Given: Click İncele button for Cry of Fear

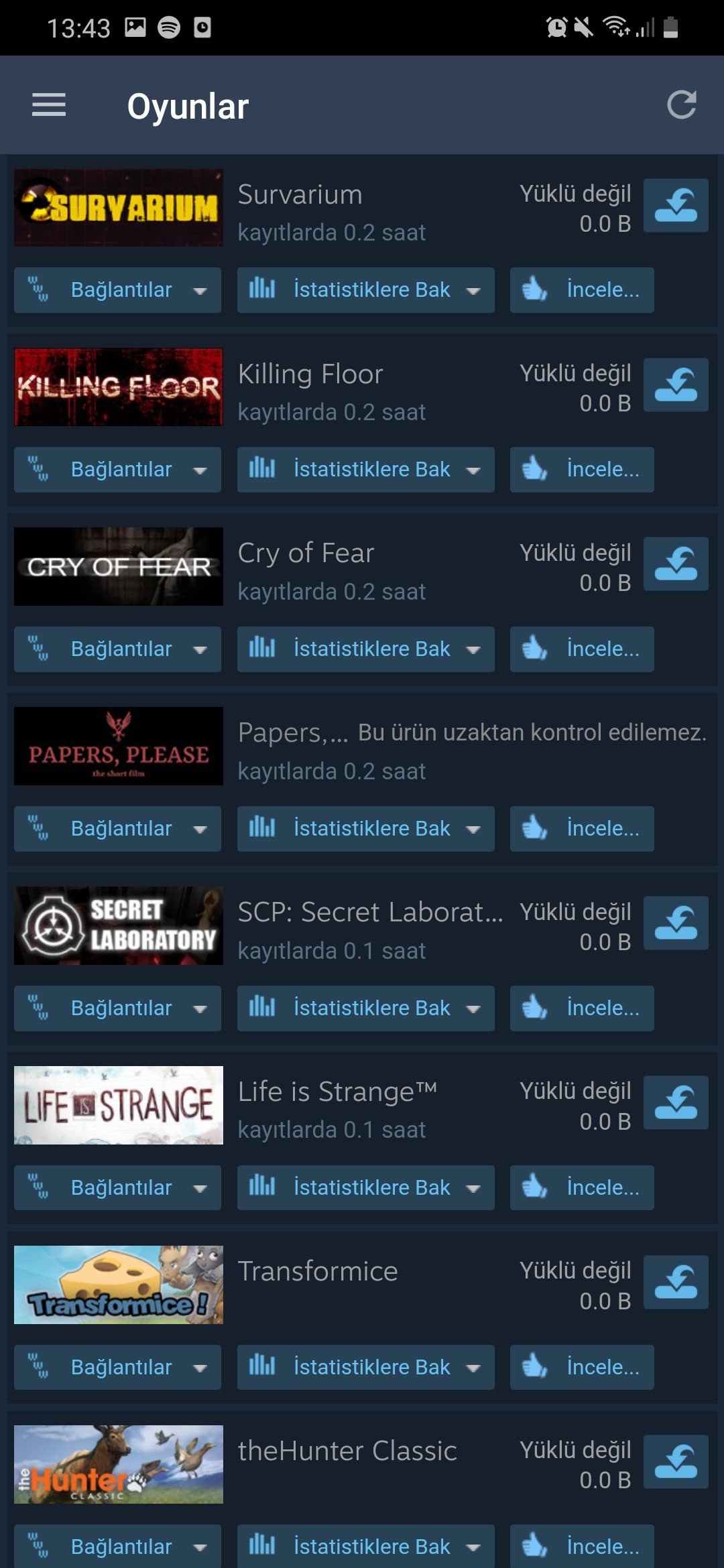Looking at the screenshot, I should click(x=582, y=649).
